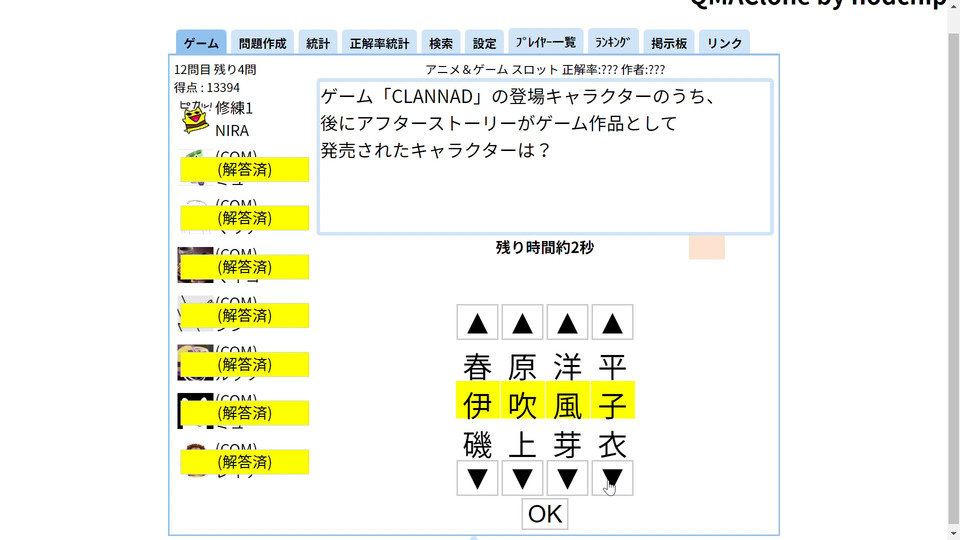Switch to the プレイヤー一覧 tab
The image size is (960, 540).
click(546, 42)
